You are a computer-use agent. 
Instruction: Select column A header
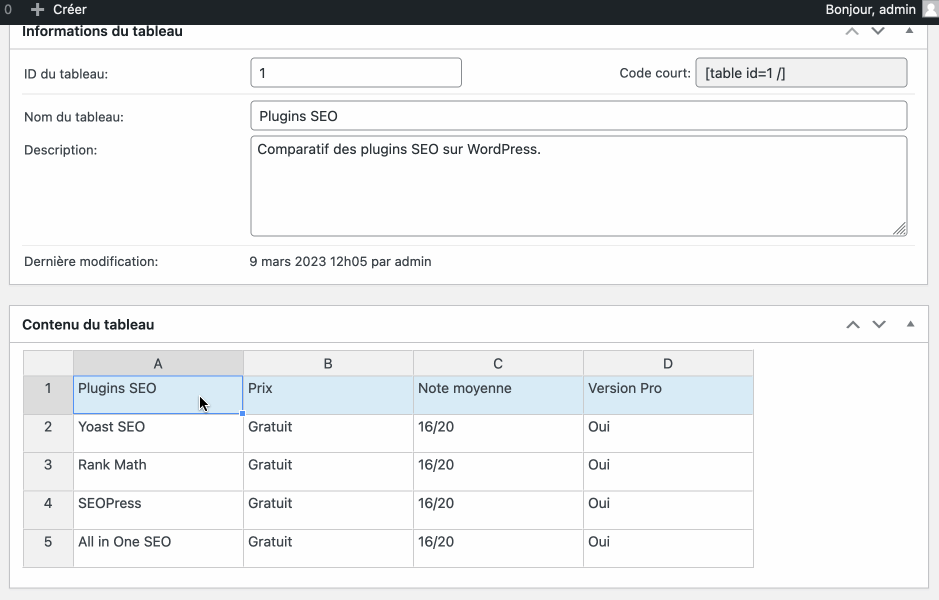click(158, 363)
